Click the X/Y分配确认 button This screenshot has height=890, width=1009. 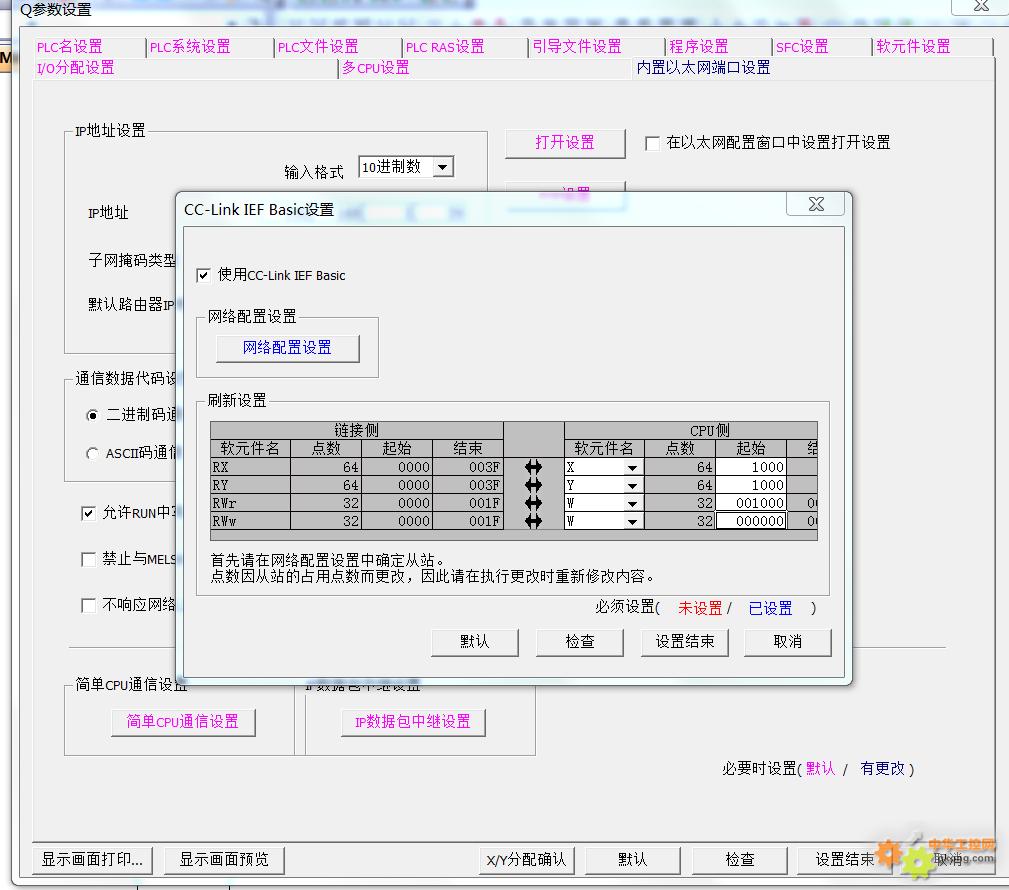point(526,860)
